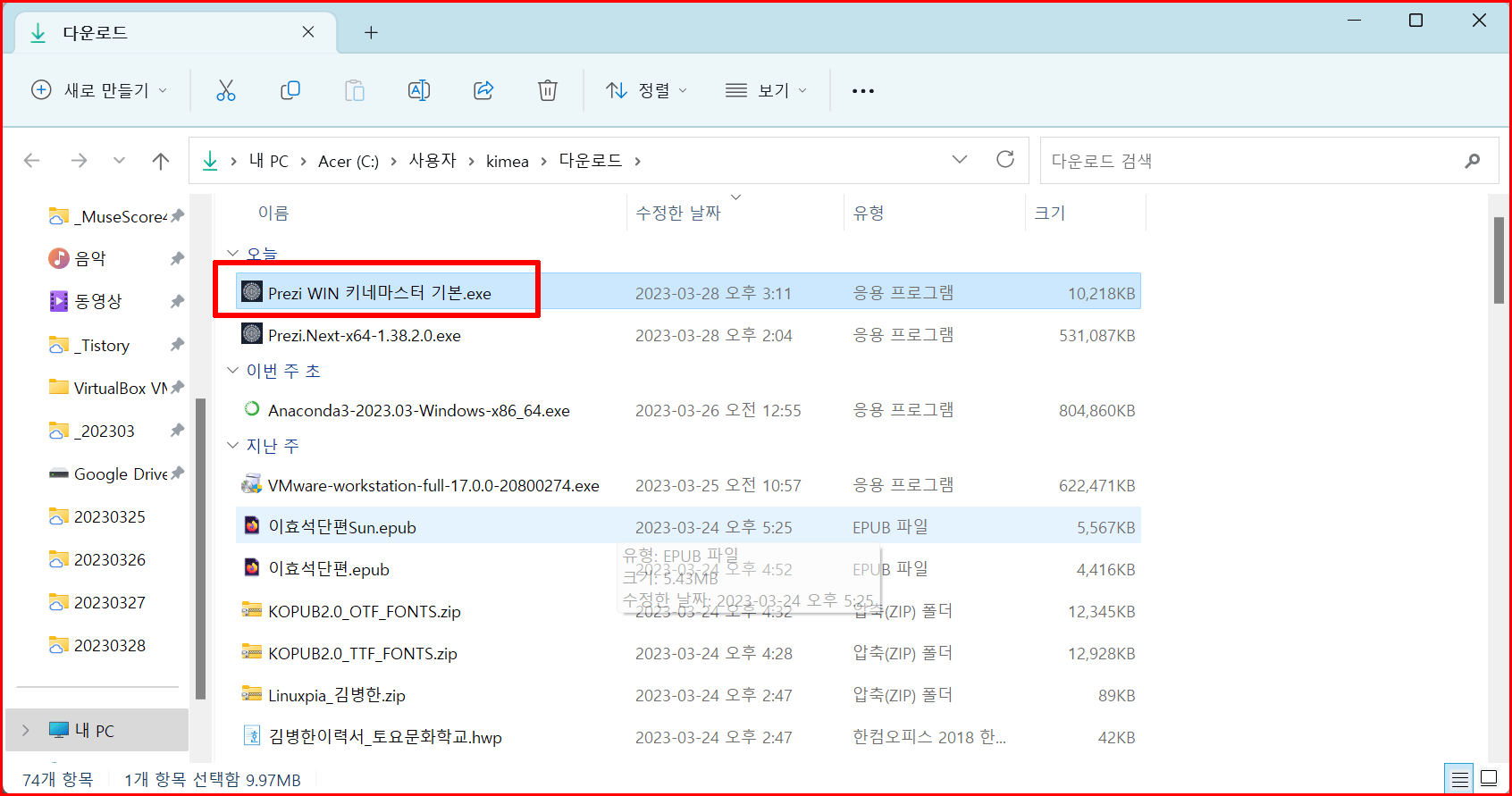The image size is (1512, 796).
Task: Sort by the 유형 column header
Action: click(x=869, y=213)
